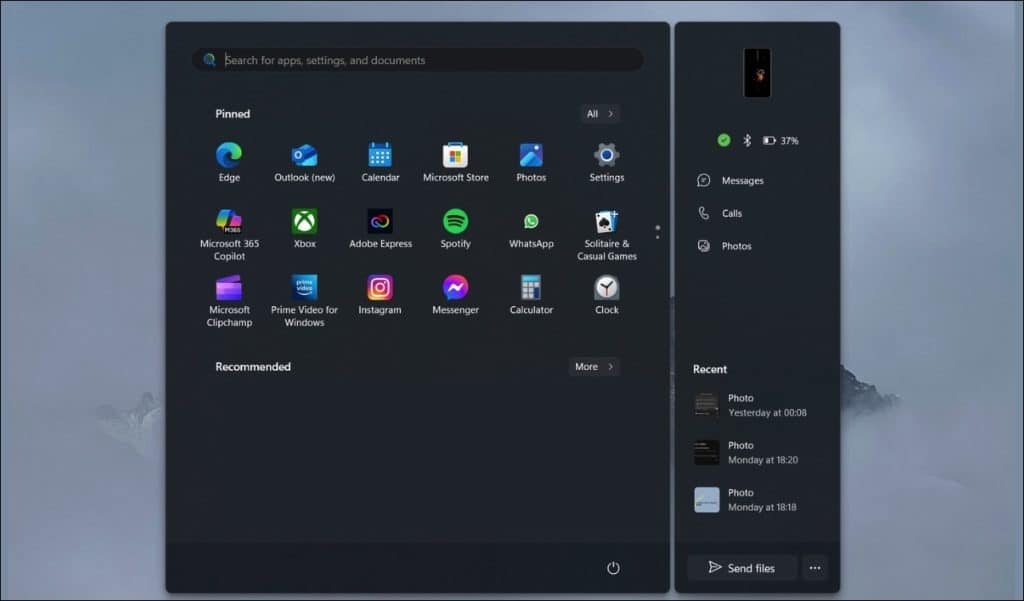The width and height of the screenshot is (1024, 601).
Task: Expand More recommended items
Action: (x=593, y=366)
